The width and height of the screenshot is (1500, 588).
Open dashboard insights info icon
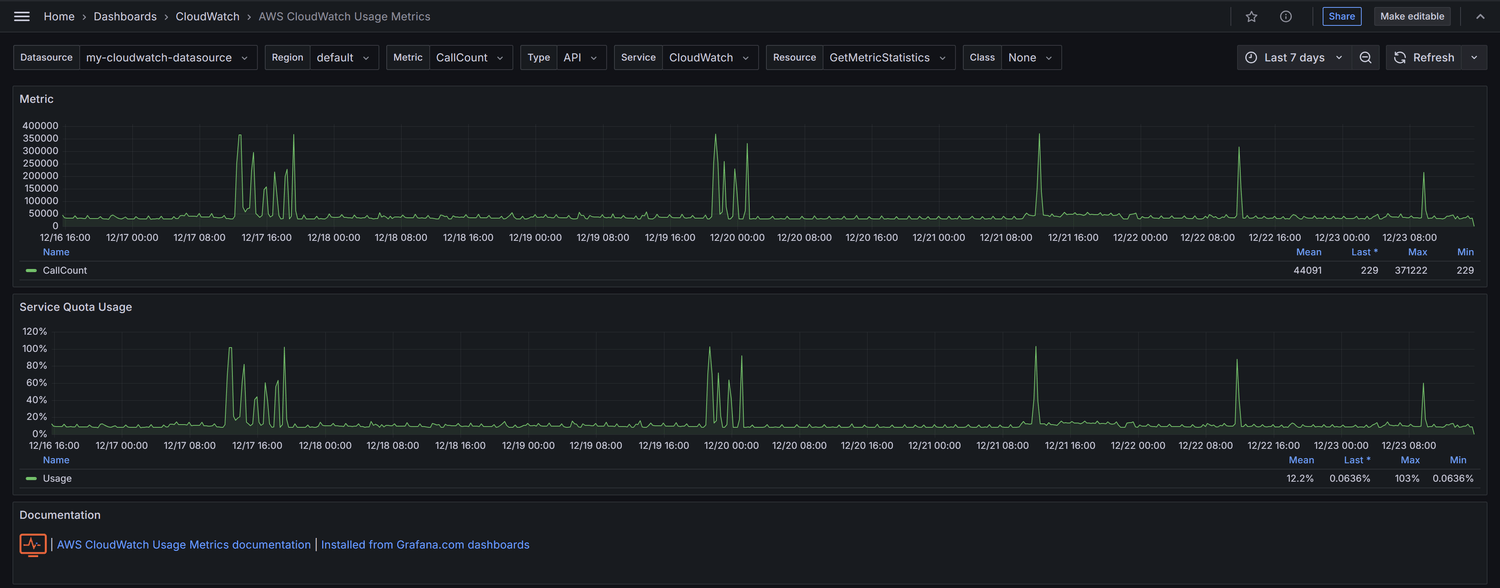(1286, 16)
